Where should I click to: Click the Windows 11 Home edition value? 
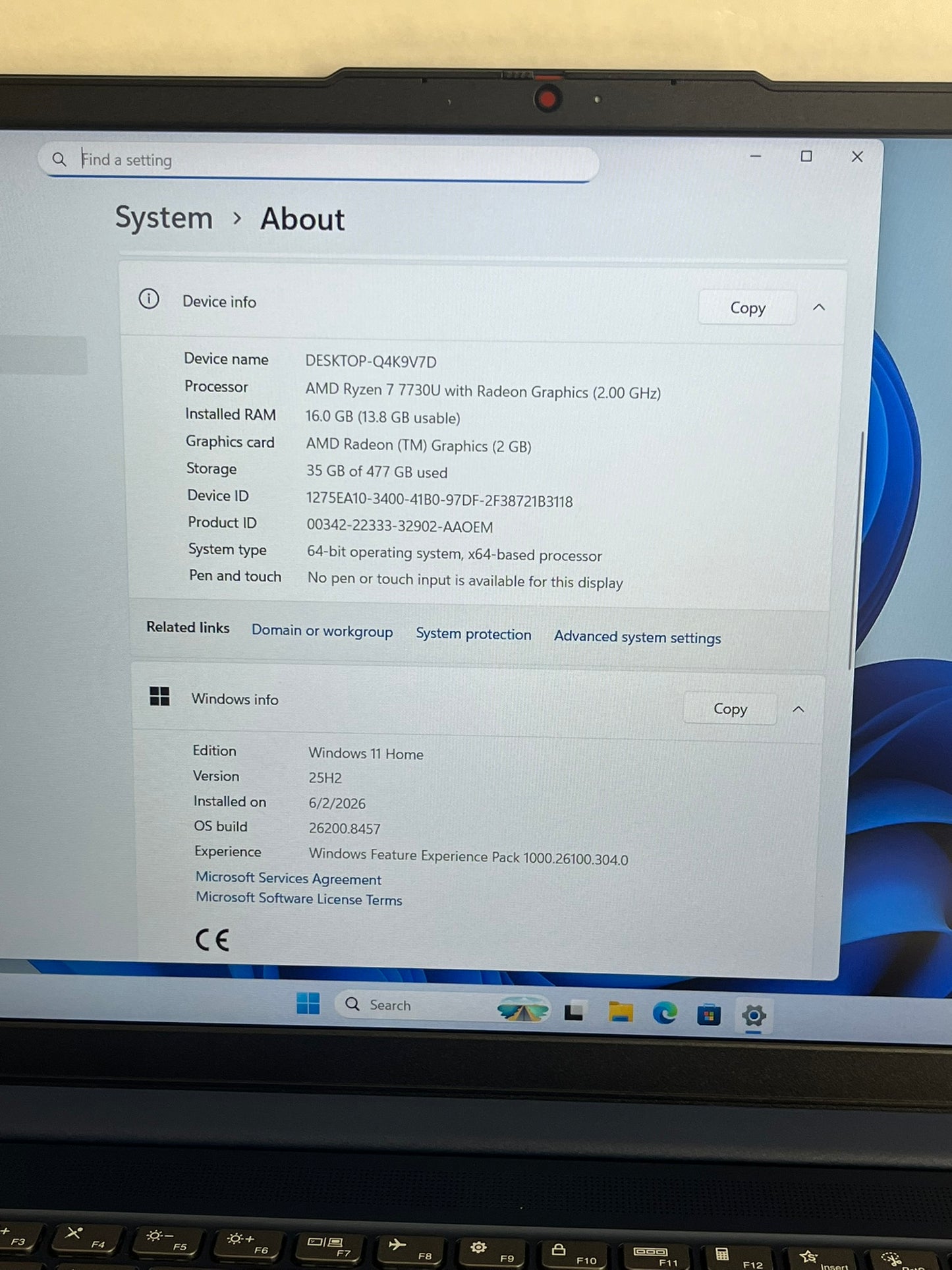coord(366,753)
